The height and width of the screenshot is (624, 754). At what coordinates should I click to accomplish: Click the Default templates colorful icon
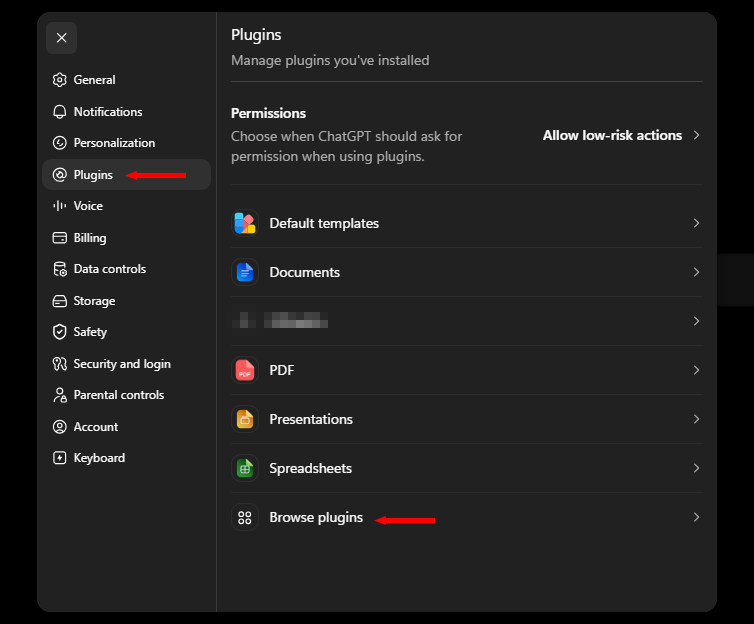click(x=245, y=223)
